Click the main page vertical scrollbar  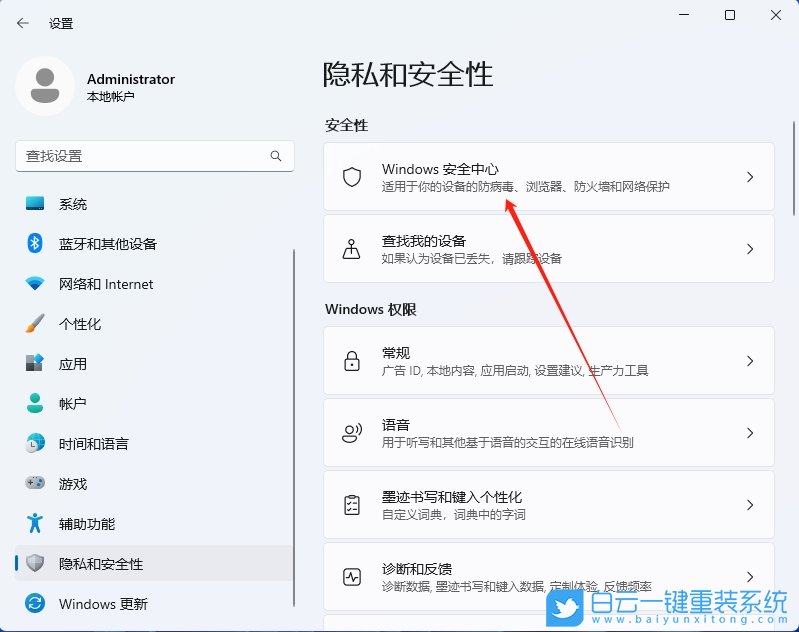(x=793, y=168)
